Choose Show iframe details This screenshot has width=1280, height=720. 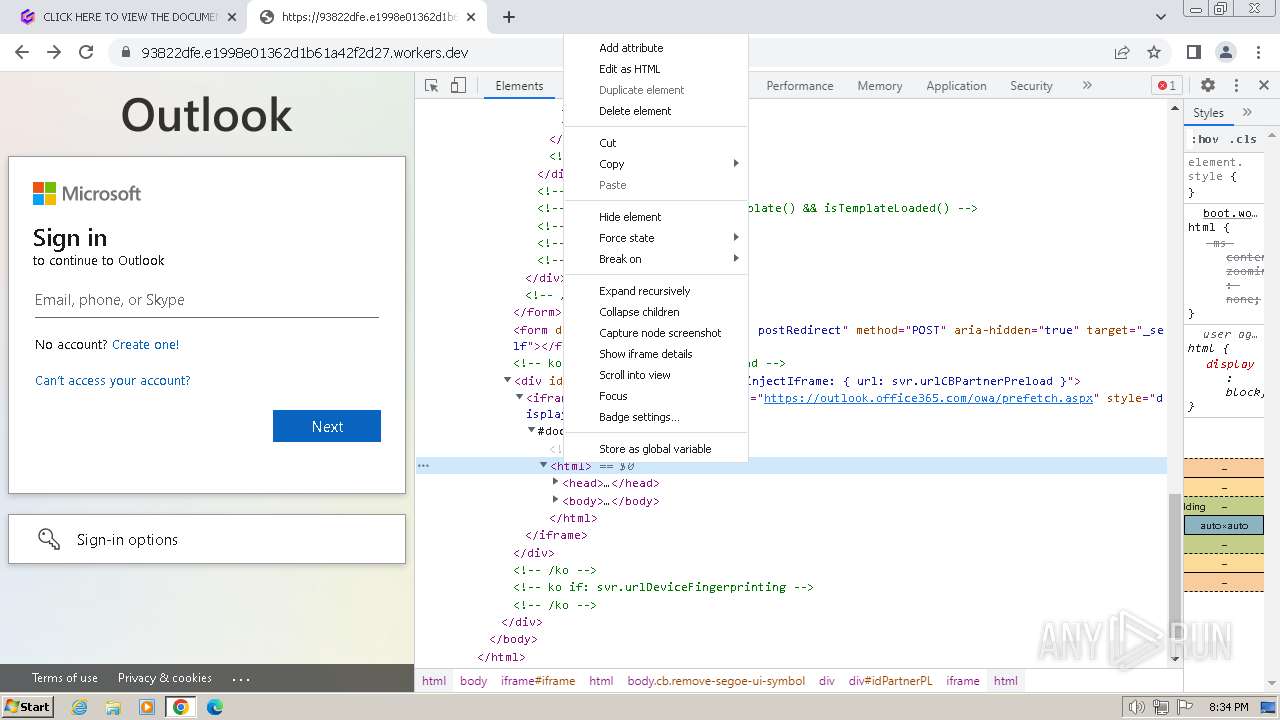(x=656, y=354)
